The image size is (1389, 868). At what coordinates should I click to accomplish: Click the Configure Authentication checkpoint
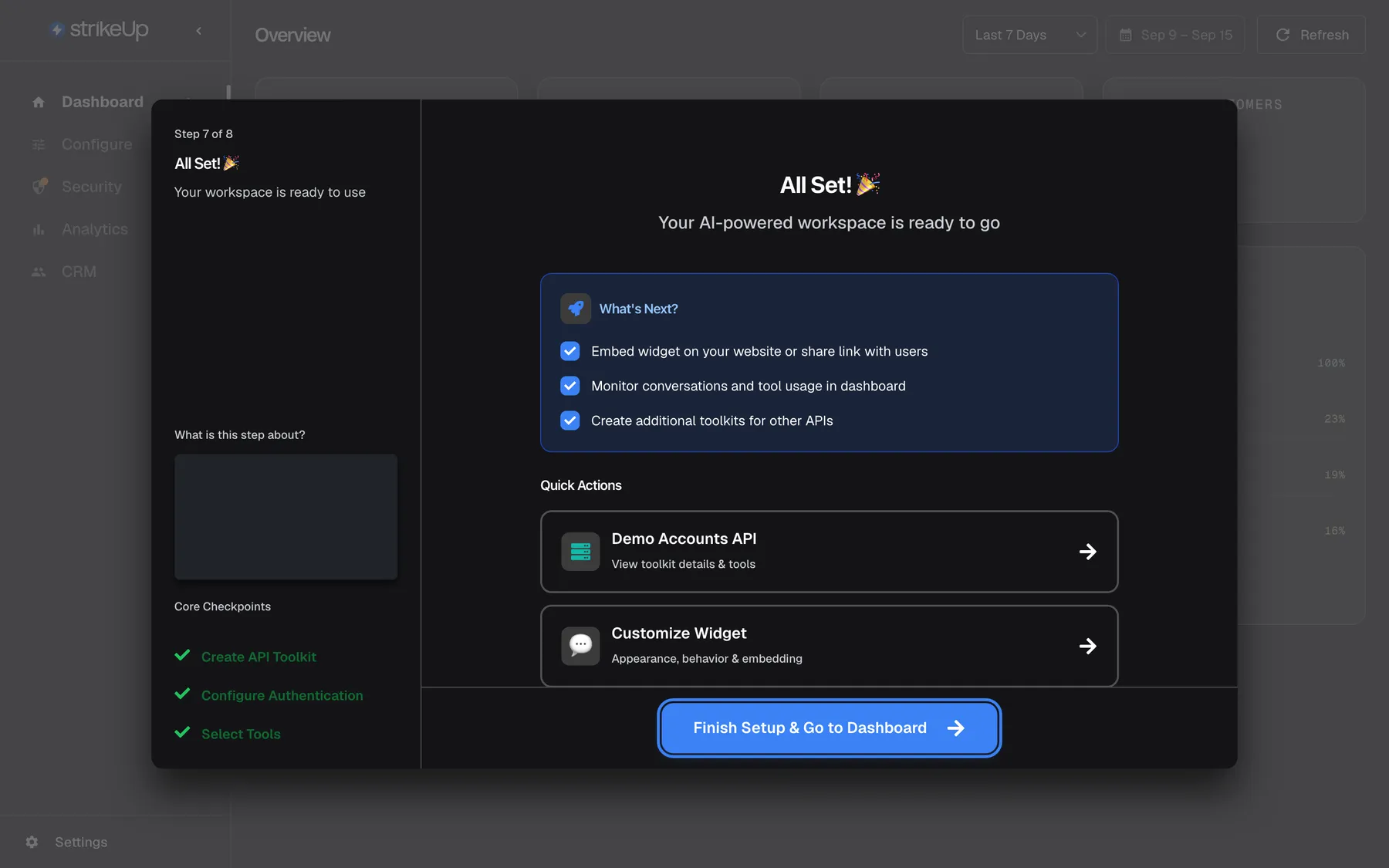click(x=282, y=695)
